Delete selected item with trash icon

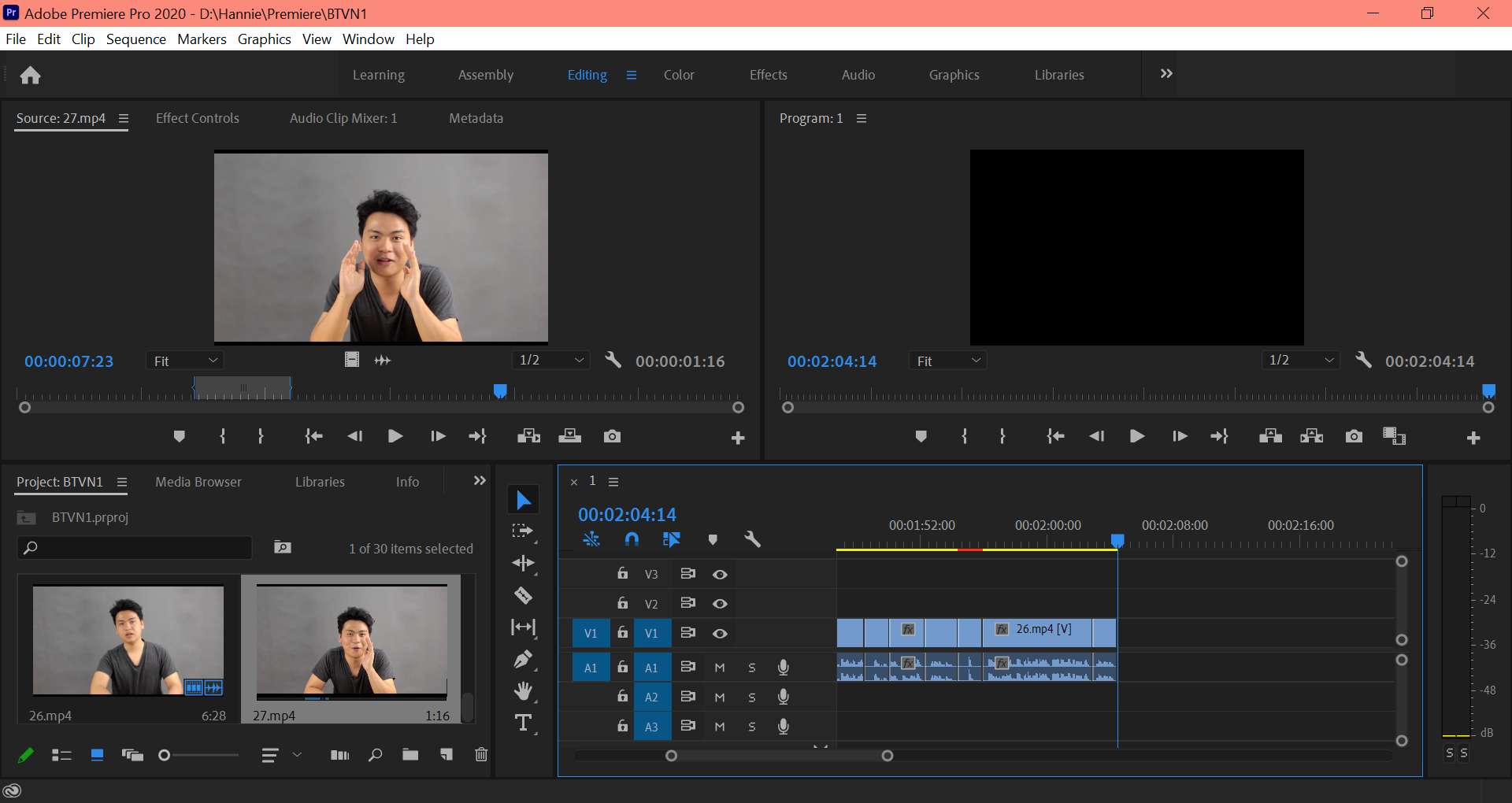pos(481,755)
